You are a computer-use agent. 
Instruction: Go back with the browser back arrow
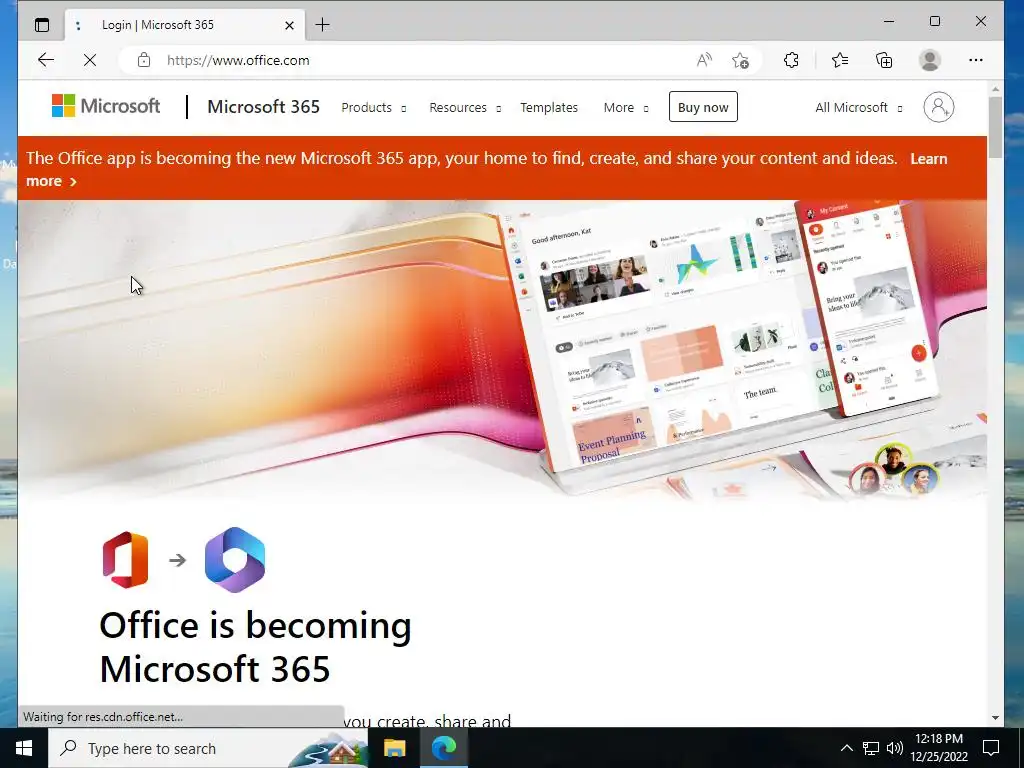(x=46, y=60)
